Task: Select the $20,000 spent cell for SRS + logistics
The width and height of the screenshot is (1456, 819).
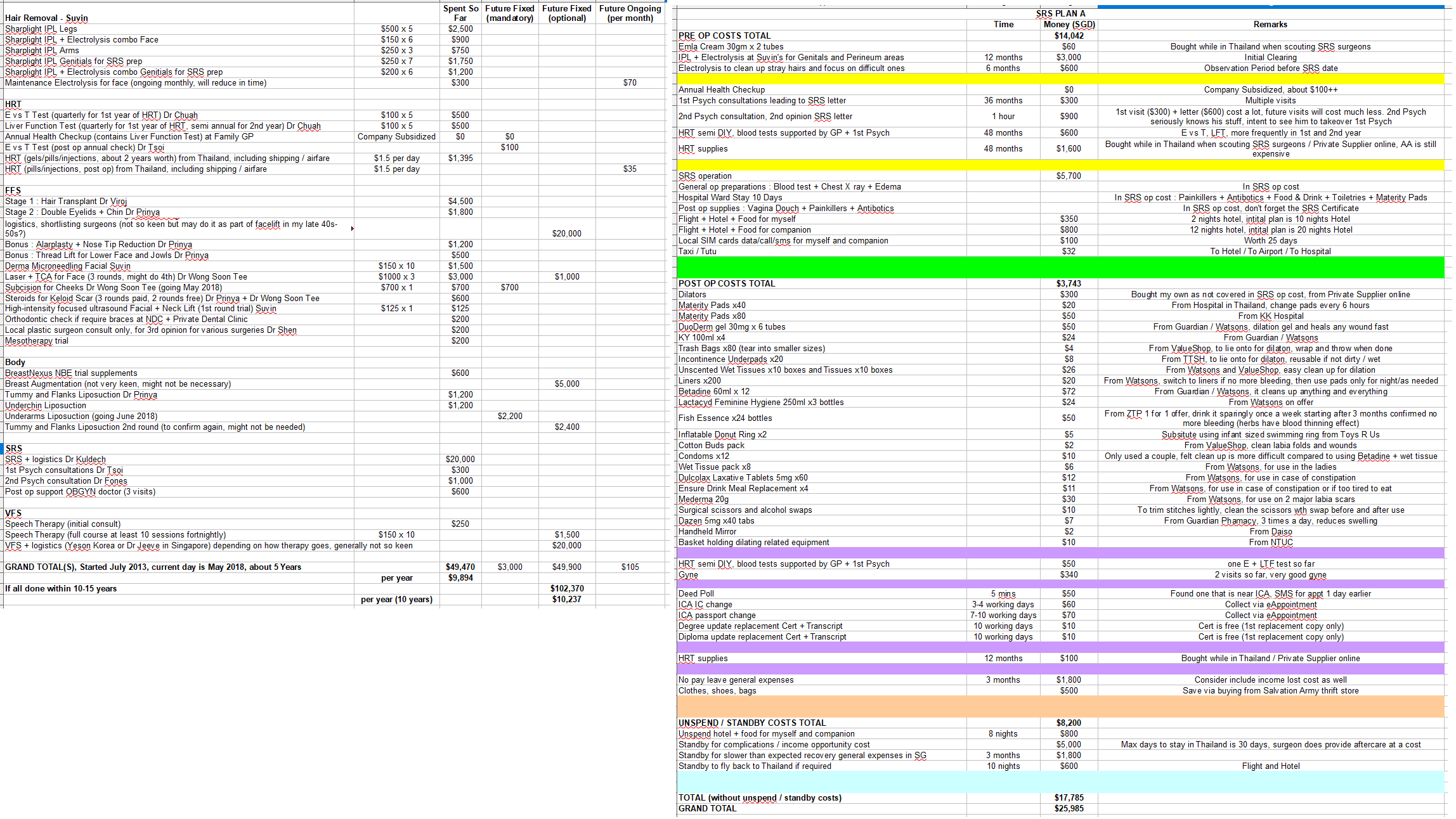Action: click(460, 459)
